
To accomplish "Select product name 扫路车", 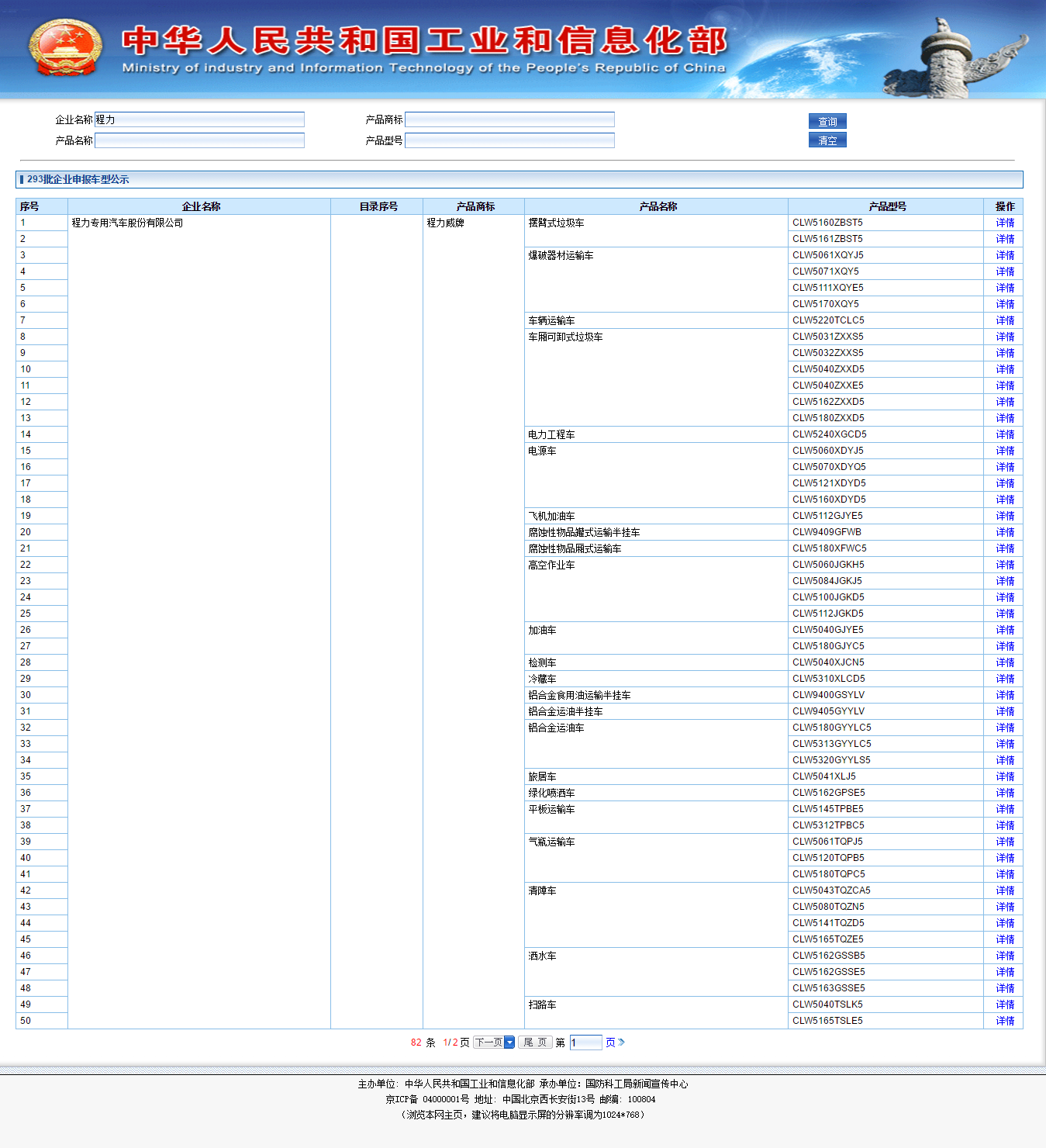I will pyautogui.click(x=542, y=1004).
